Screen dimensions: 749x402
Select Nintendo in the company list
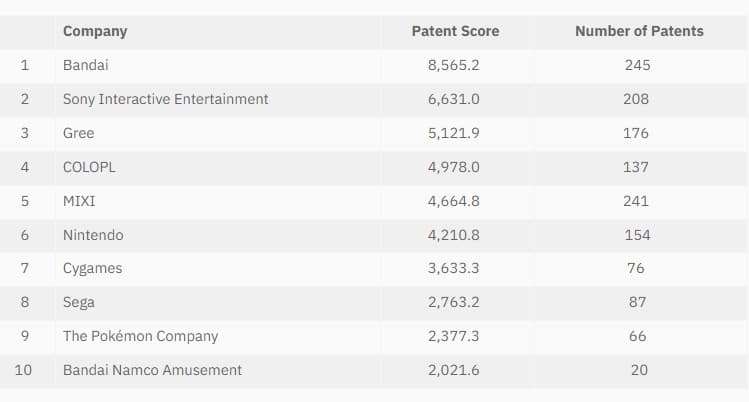(x=93, y=235)
